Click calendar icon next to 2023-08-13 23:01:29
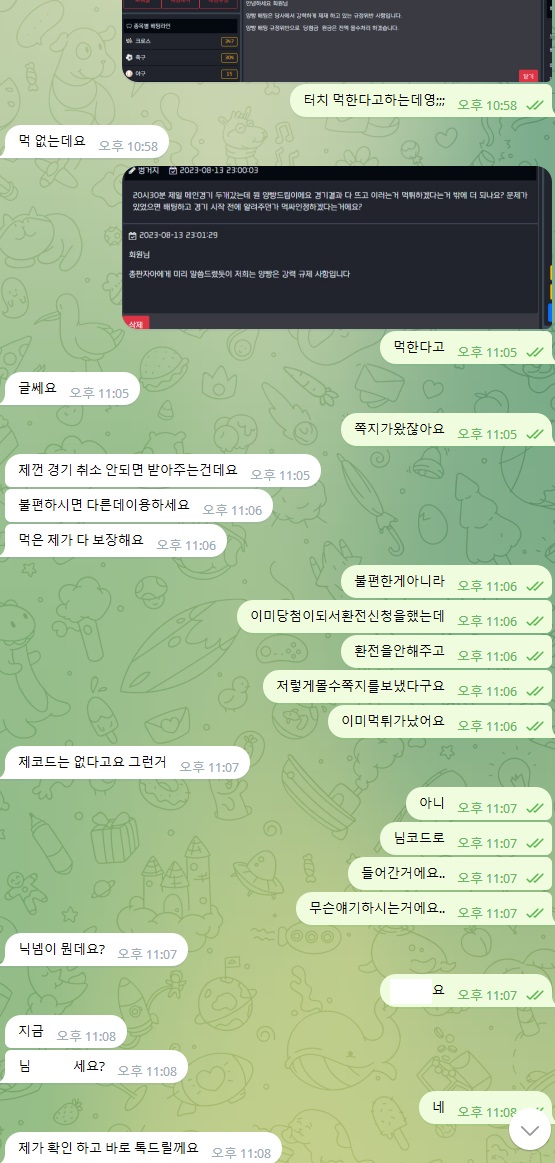This screenshot has height=1163, width=555. [x=132, y=236]
